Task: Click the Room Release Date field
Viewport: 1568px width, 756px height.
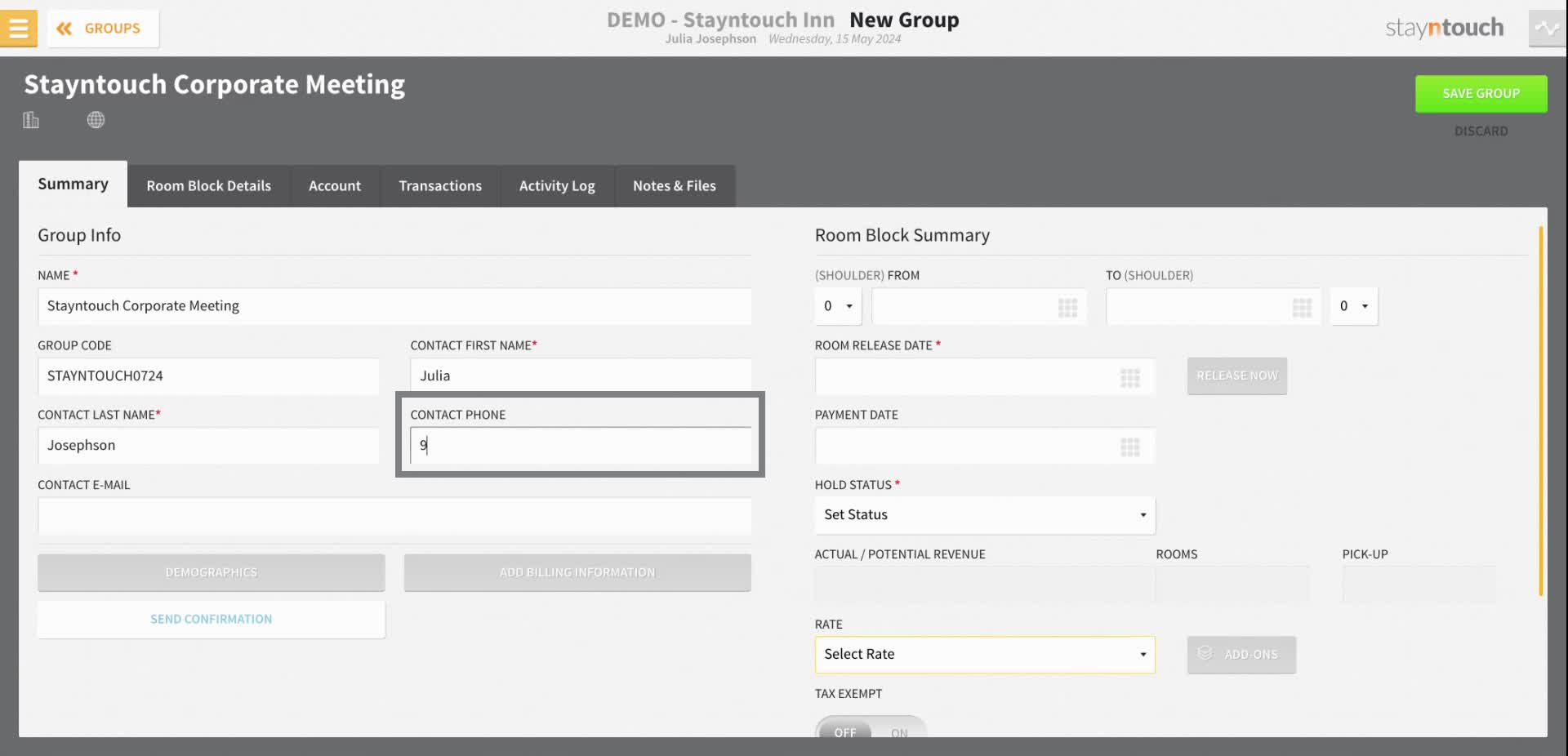Action: [985, 376]
